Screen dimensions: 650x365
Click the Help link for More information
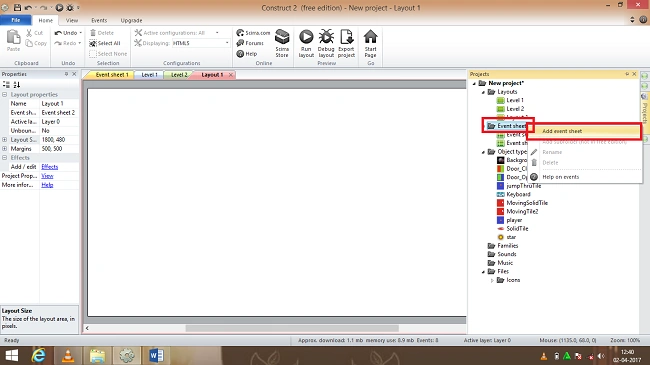(x=47, y=185)
